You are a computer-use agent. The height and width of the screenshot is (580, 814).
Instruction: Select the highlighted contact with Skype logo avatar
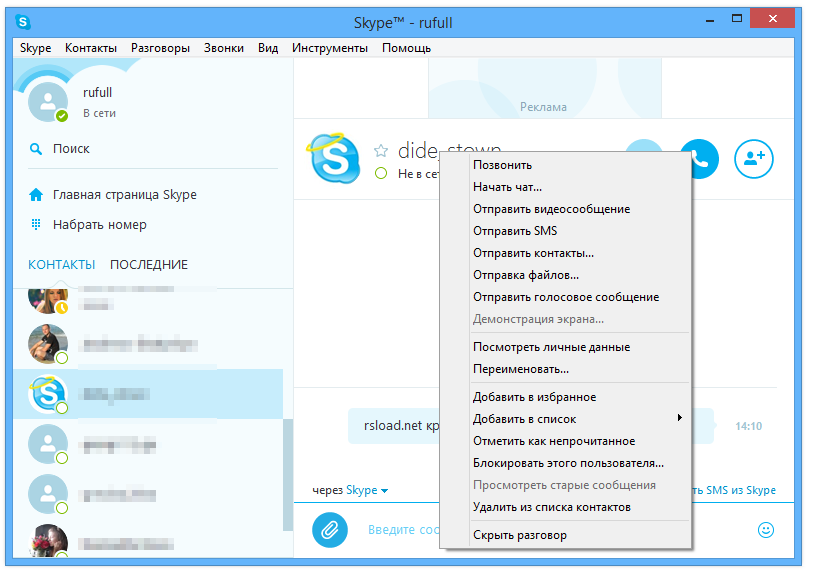[x=148, y=394]
